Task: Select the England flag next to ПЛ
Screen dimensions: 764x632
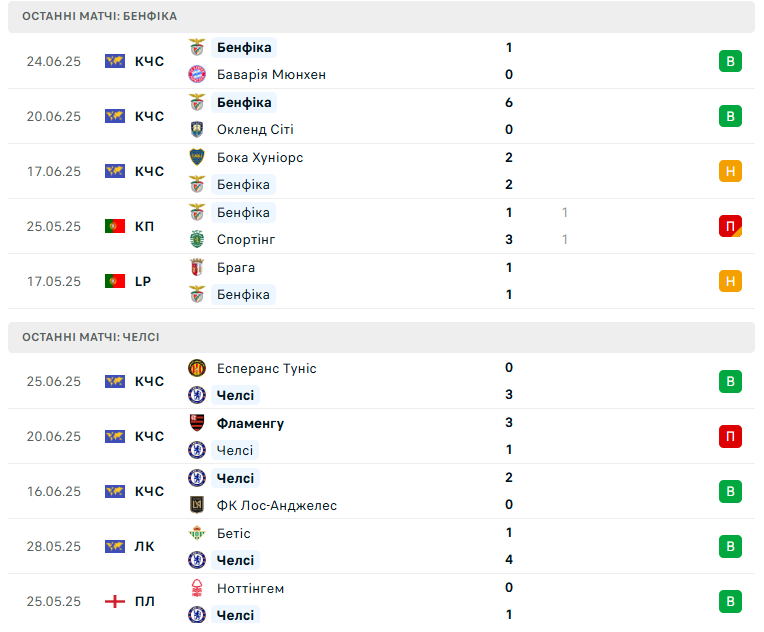Action: [115, 601]
